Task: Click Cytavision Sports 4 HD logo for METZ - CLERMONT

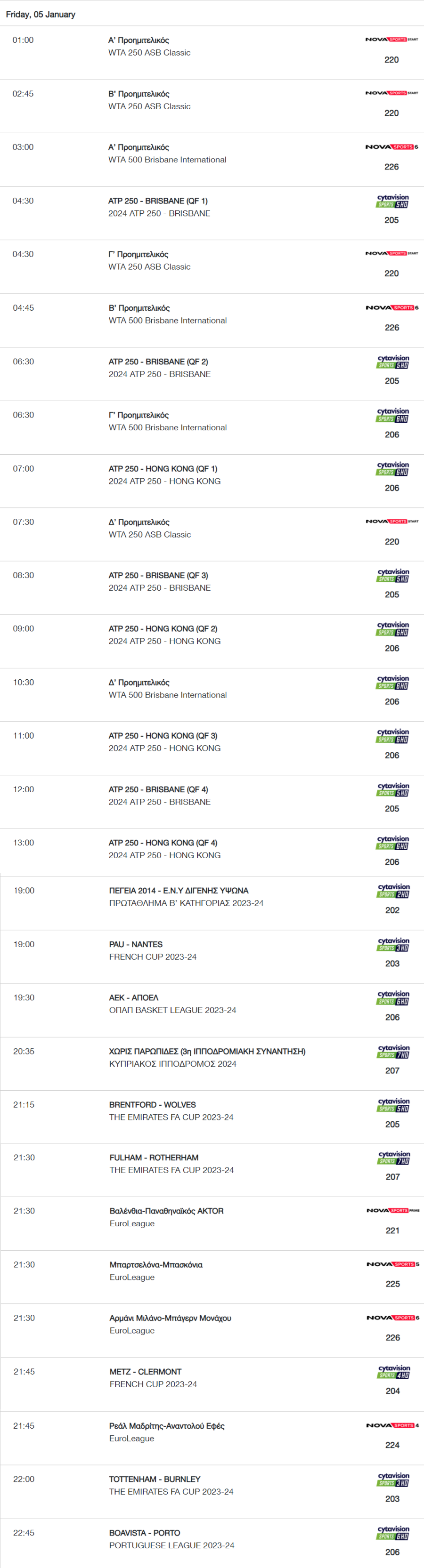Action: pyautogui.click(x=393, y=1371)
